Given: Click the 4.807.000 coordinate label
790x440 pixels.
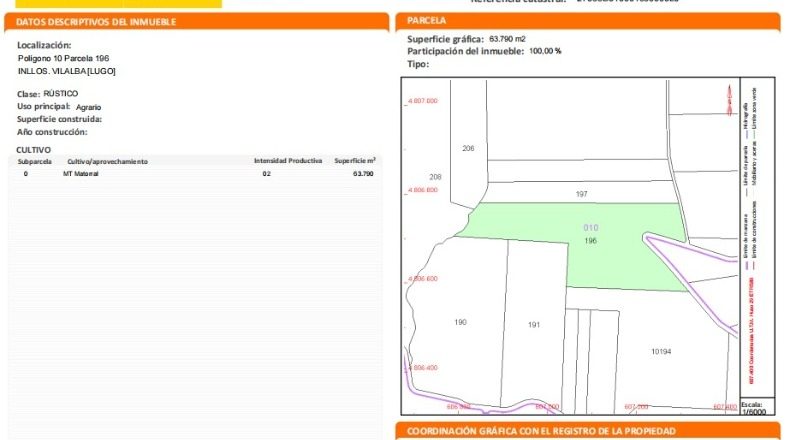Looking at the screenshot, I should 422,101.
